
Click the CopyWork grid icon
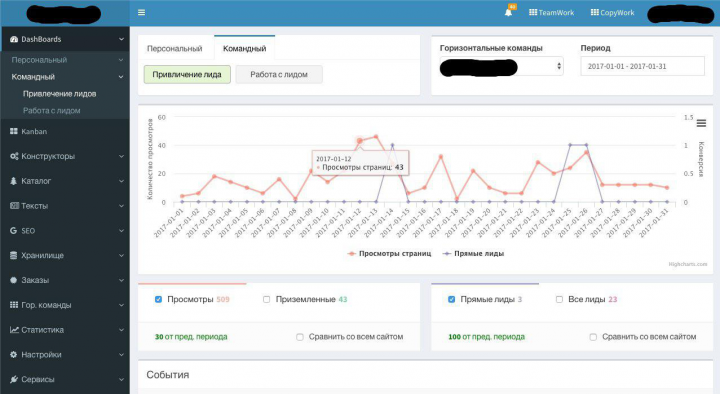pos(595,12)
